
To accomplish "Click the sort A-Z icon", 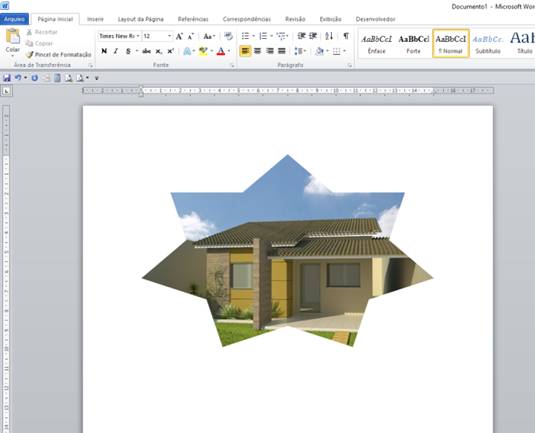I will pyautogui.click(x=329, y=36).
